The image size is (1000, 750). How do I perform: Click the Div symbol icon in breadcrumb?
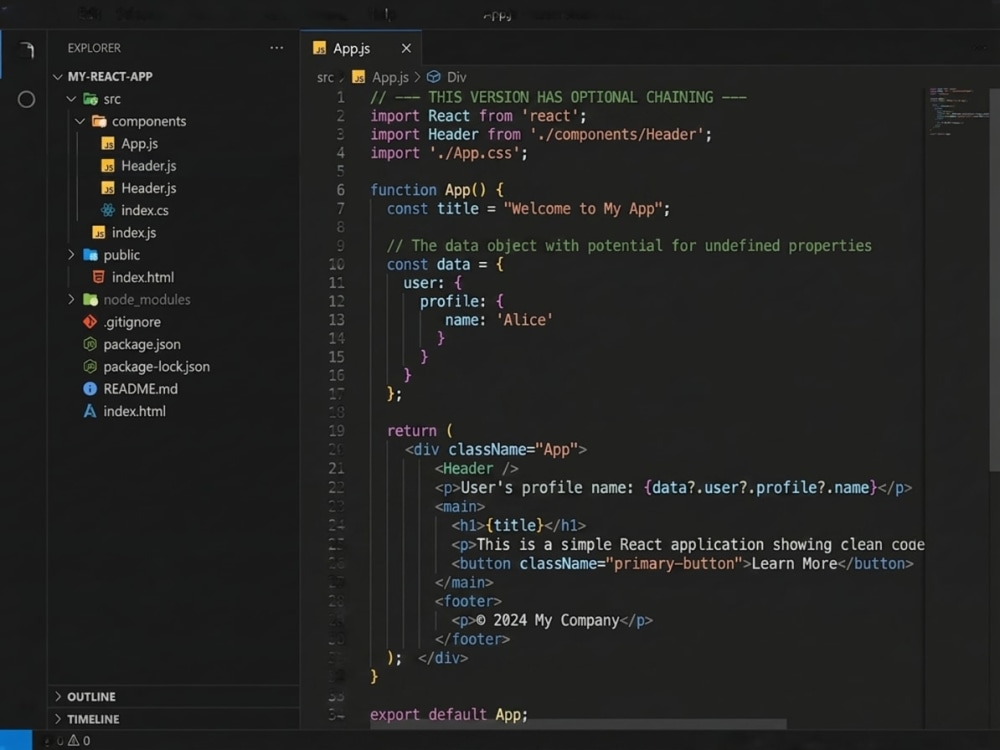coord(434,77)
